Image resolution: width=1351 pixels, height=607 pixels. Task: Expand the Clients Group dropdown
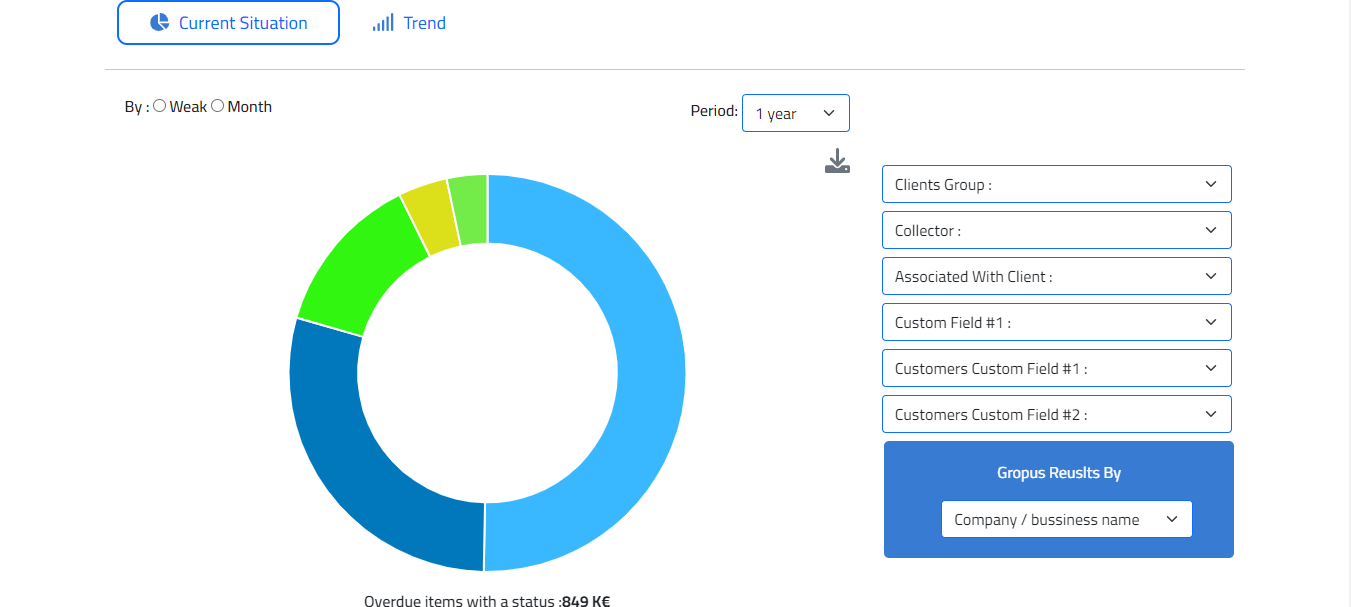(x=1056, y=184)
